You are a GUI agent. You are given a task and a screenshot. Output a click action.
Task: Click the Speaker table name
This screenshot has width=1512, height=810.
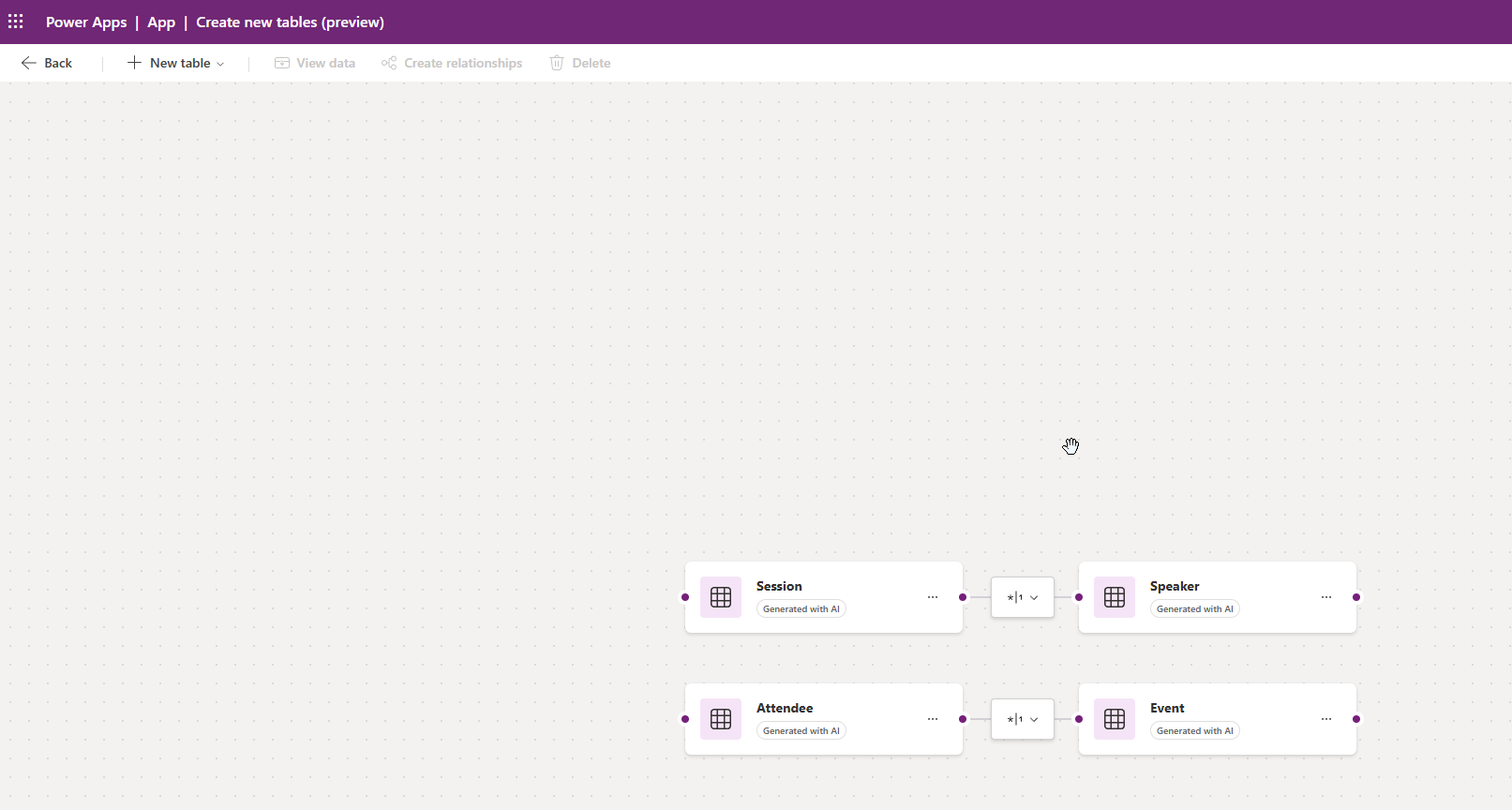[1175, 586]
